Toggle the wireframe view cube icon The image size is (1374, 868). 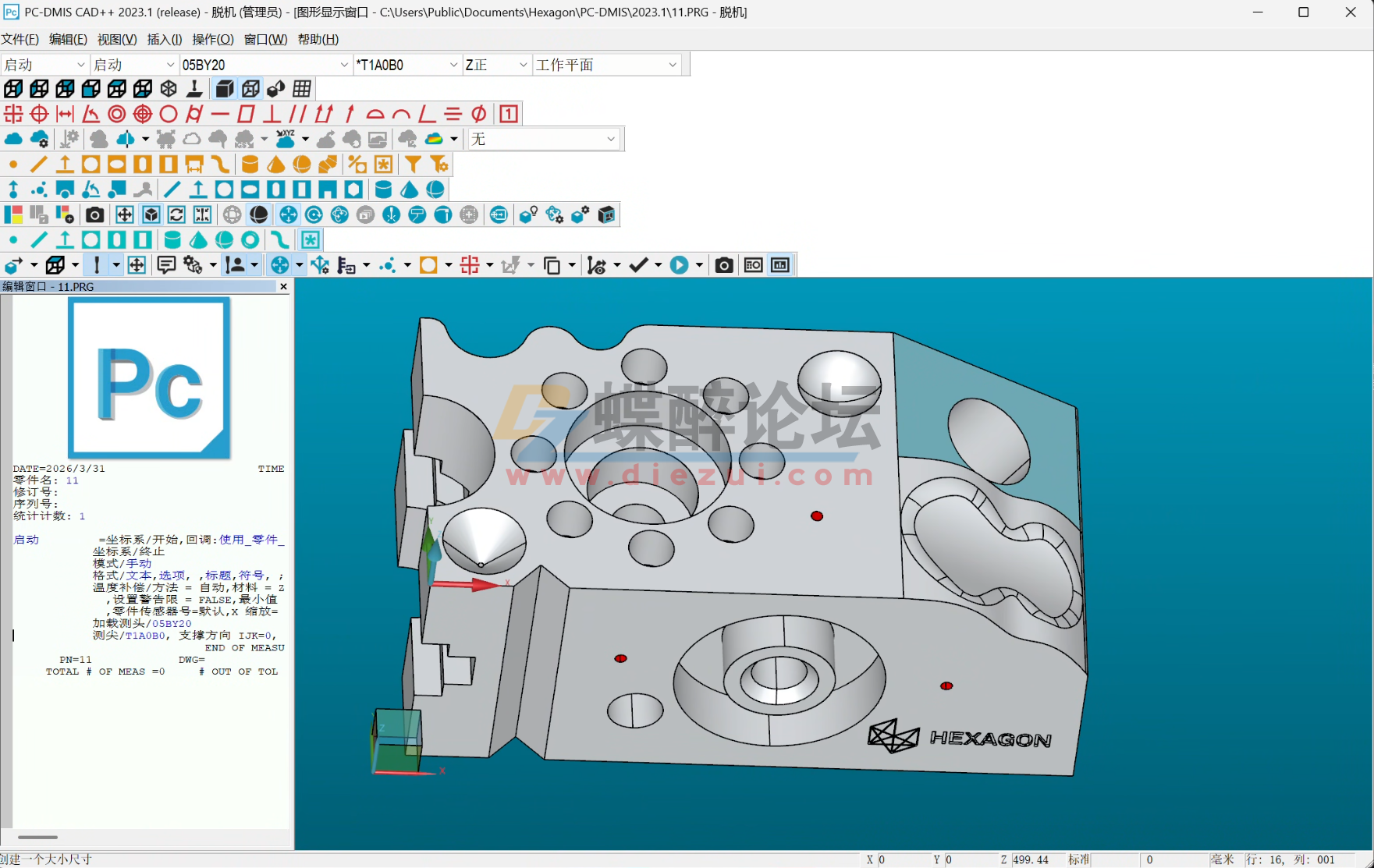(x=250, y=88)
